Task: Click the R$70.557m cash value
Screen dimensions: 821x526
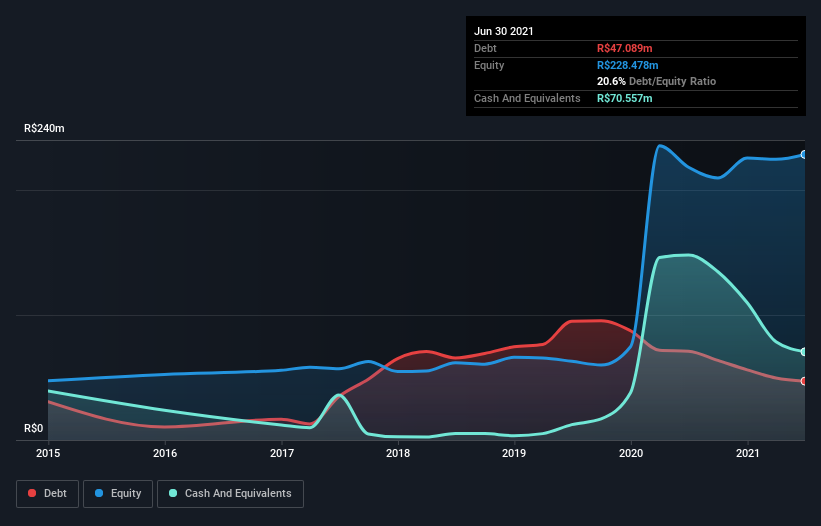Action: [x=625, y=98]
